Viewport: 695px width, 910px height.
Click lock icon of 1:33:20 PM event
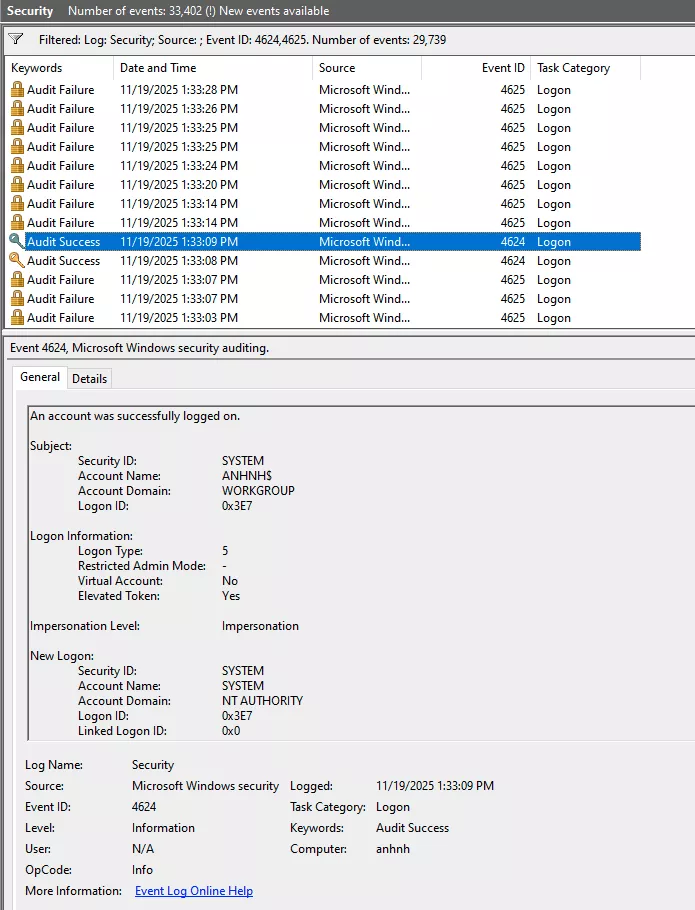(17, 185)
